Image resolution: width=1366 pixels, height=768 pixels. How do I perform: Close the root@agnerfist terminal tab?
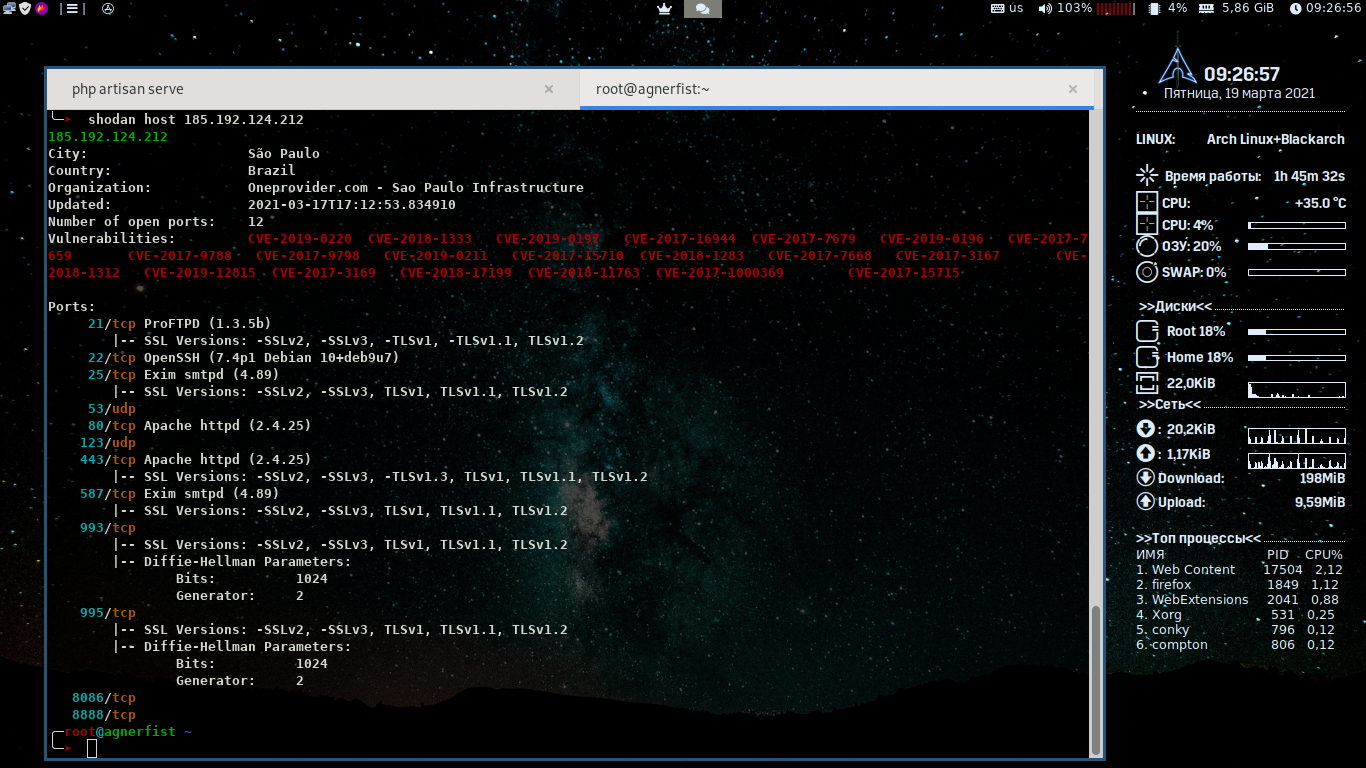point(1073,89)
